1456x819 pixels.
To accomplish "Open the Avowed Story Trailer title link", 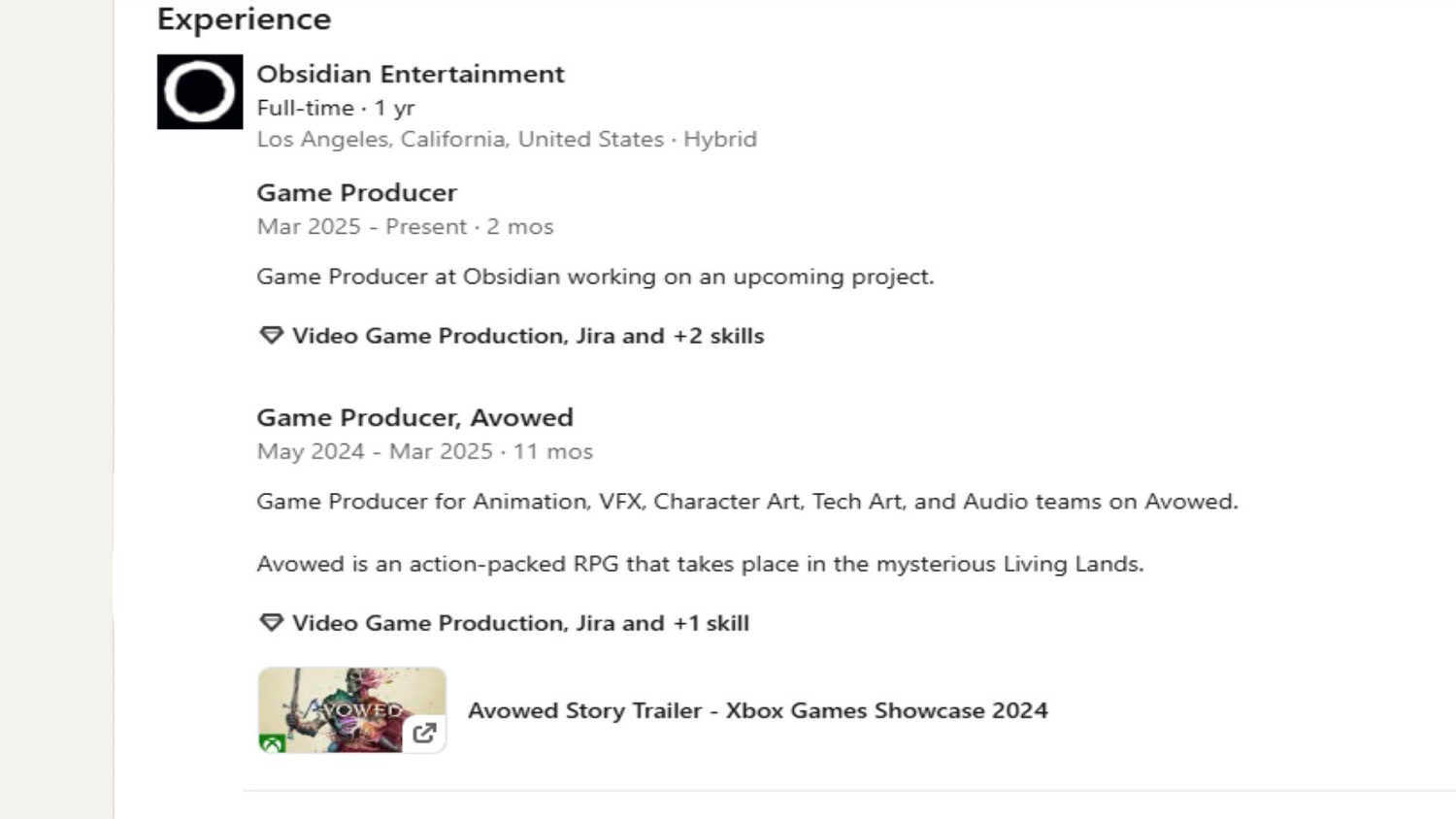I will pyautogui.click(x=757, y=710).
